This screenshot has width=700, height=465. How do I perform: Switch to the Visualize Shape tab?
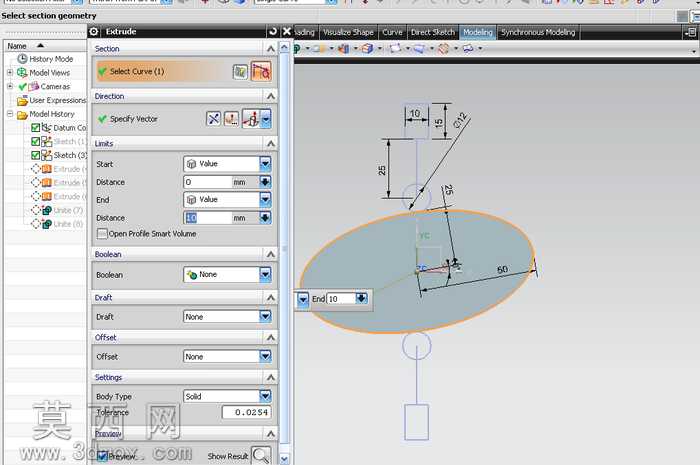(x=348, y=33)
